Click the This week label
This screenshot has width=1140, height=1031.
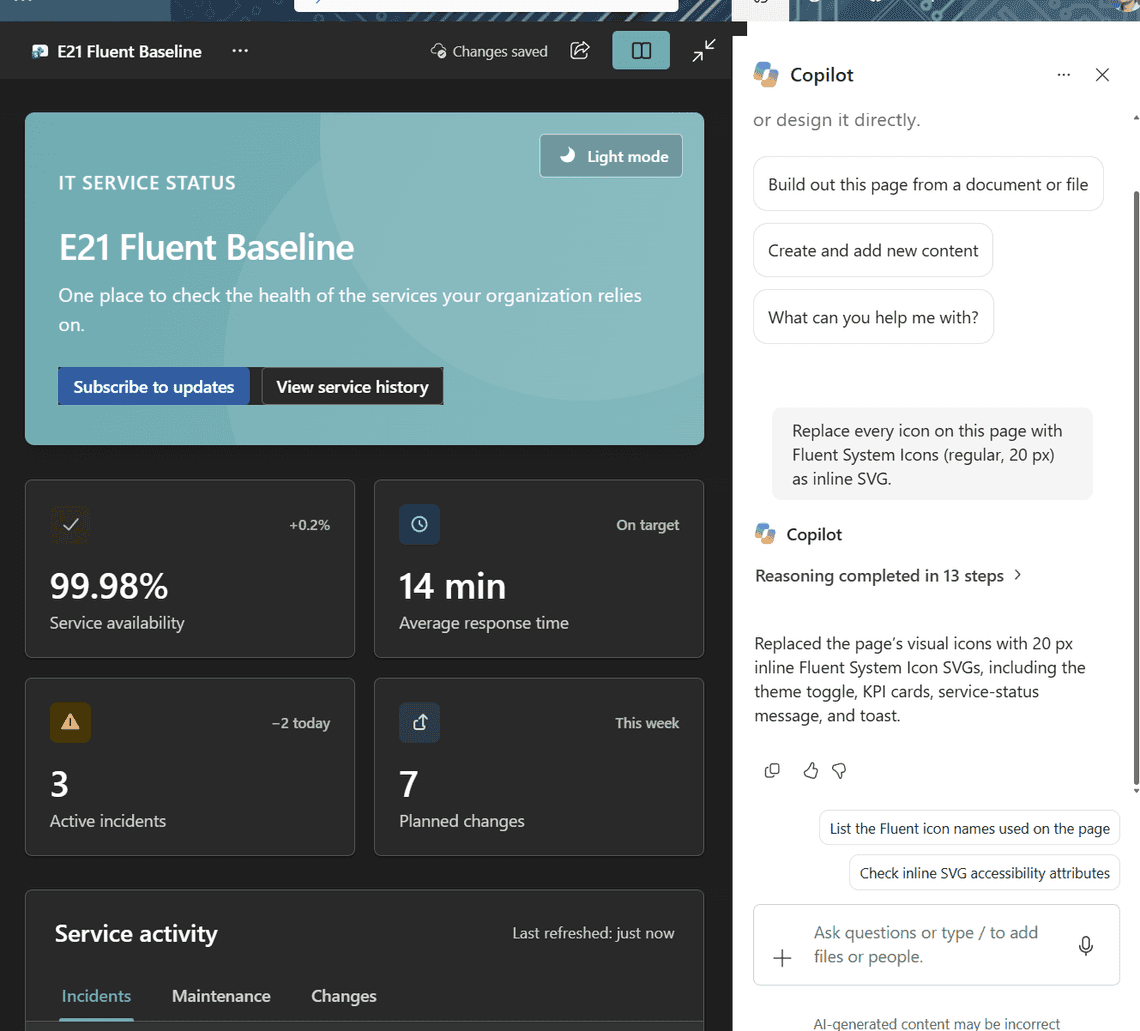(x=647, y=723)
